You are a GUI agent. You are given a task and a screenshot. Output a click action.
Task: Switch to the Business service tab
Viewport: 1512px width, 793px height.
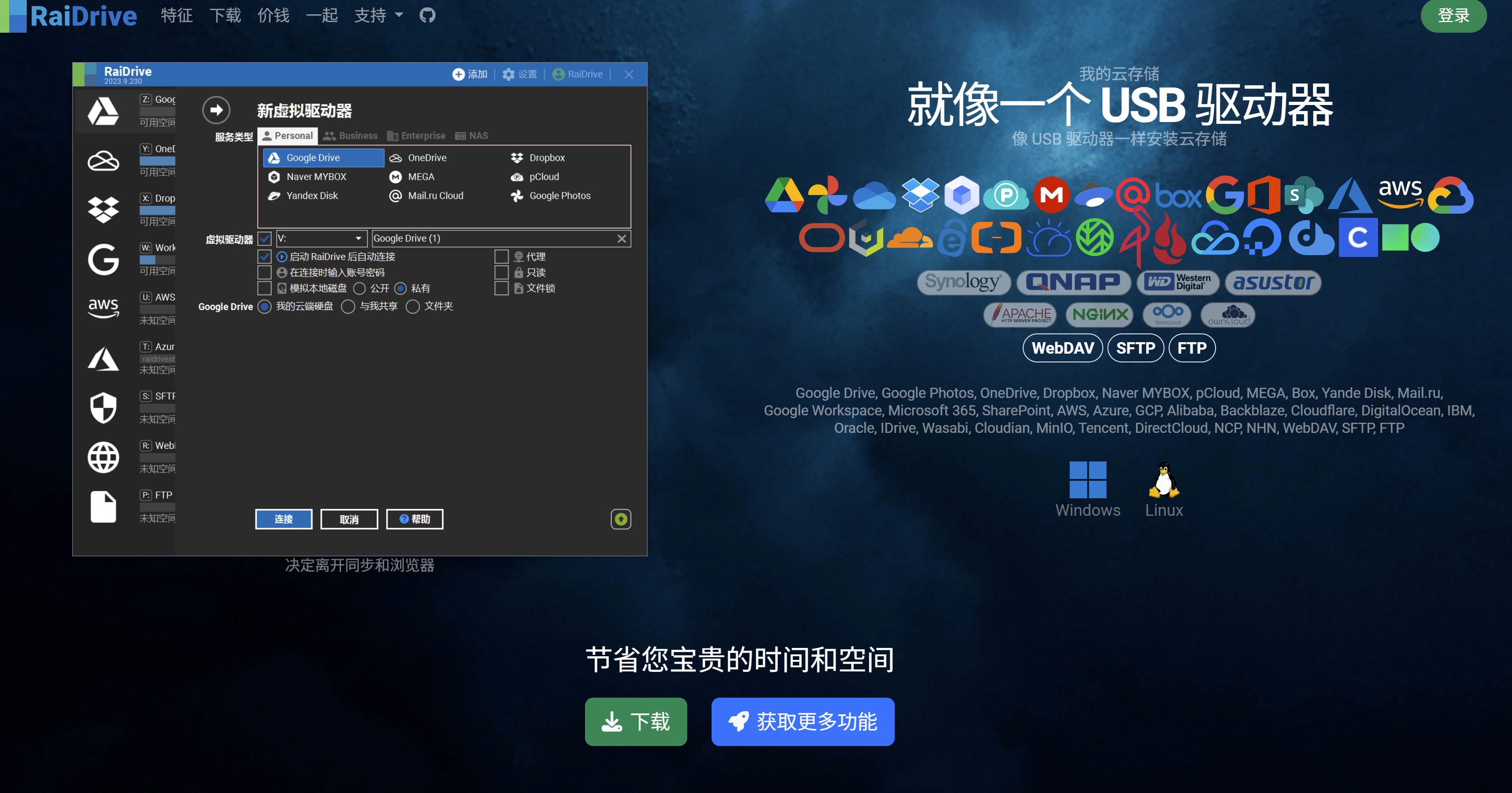350,136
